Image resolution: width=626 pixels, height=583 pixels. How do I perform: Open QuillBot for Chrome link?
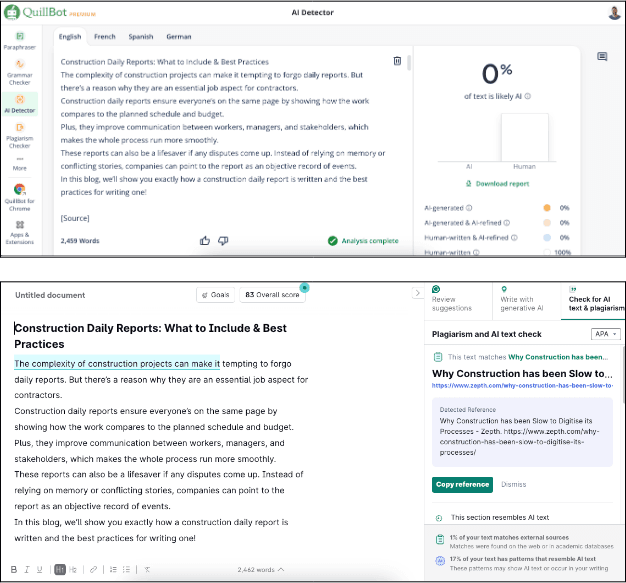(x=20, y=198)
